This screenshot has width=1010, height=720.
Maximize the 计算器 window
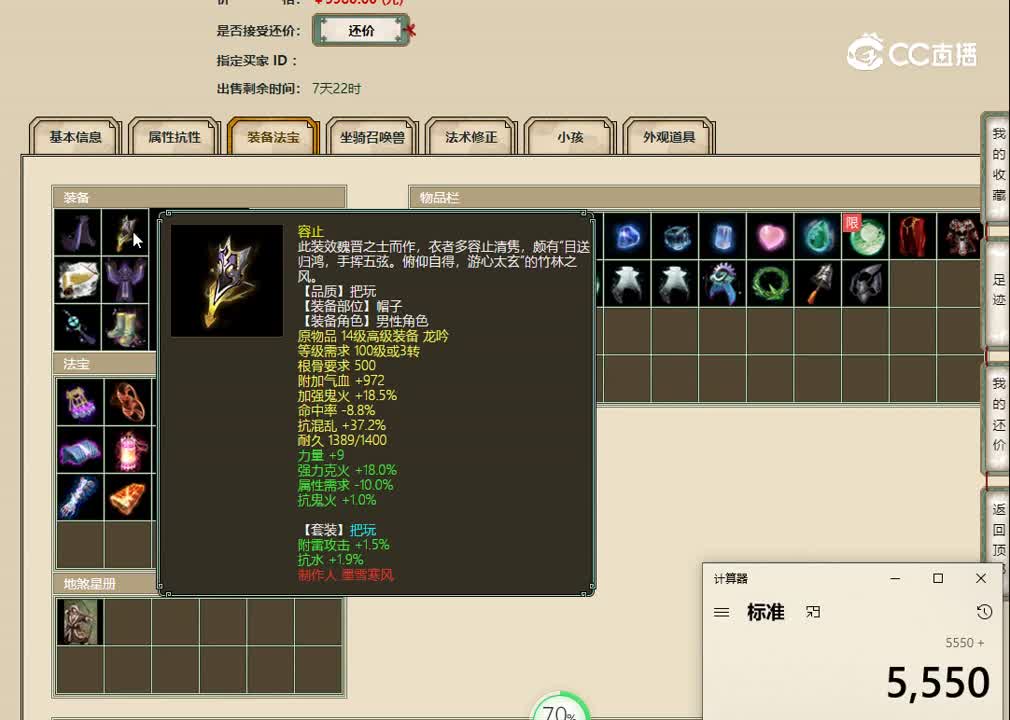click(x=938, y=578)
